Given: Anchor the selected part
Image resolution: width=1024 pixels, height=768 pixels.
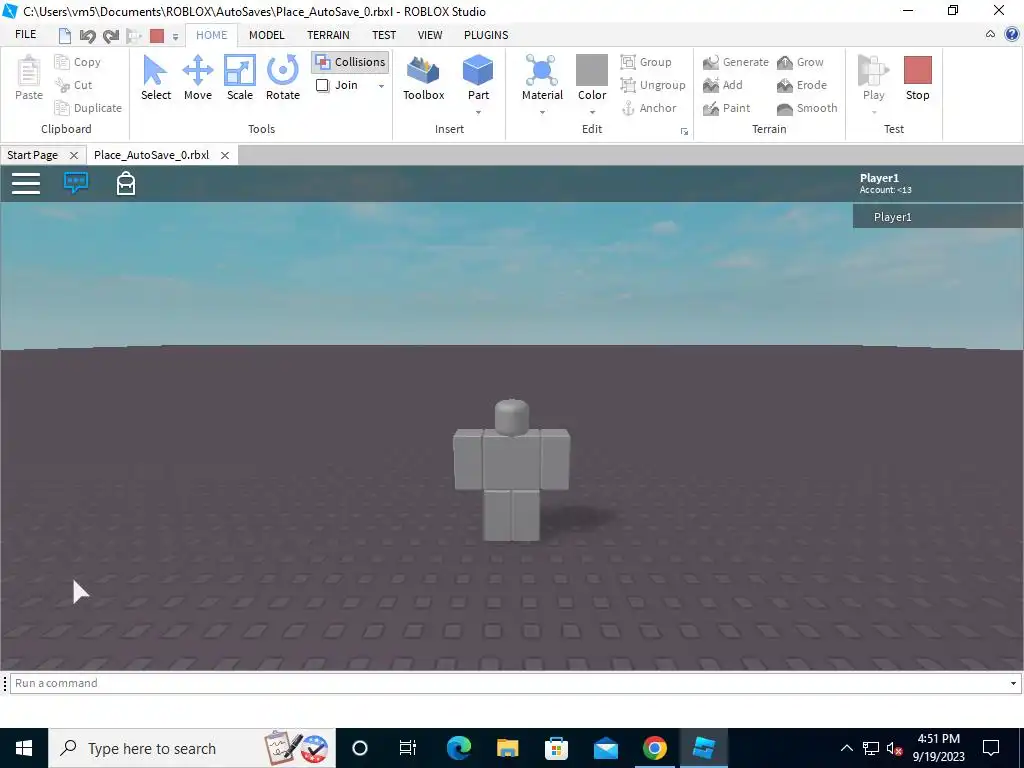Looking at the screenshot, I should [x=648, y=108].
